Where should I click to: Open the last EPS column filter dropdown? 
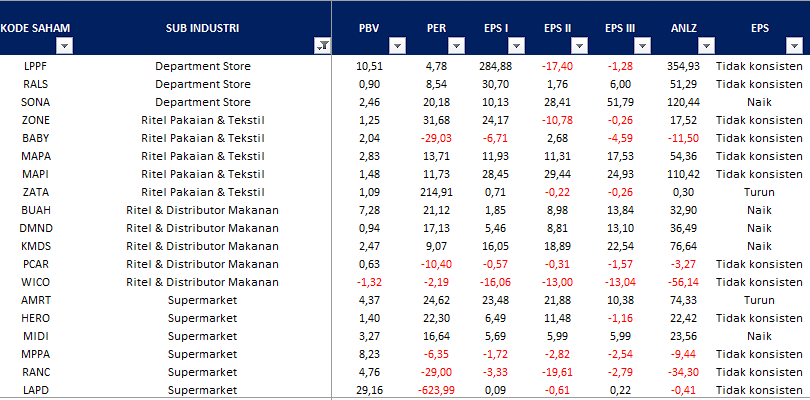tap(796, 46)
